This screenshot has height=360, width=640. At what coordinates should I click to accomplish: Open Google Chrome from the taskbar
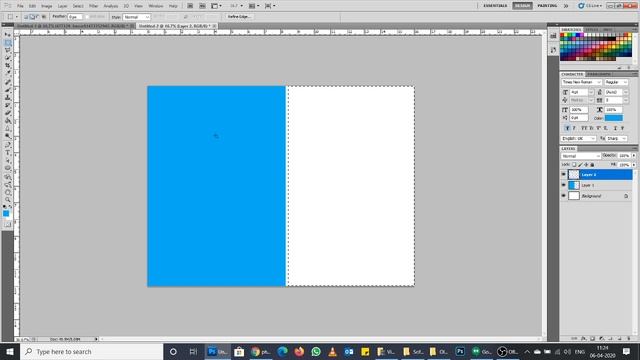pos(260,351)
